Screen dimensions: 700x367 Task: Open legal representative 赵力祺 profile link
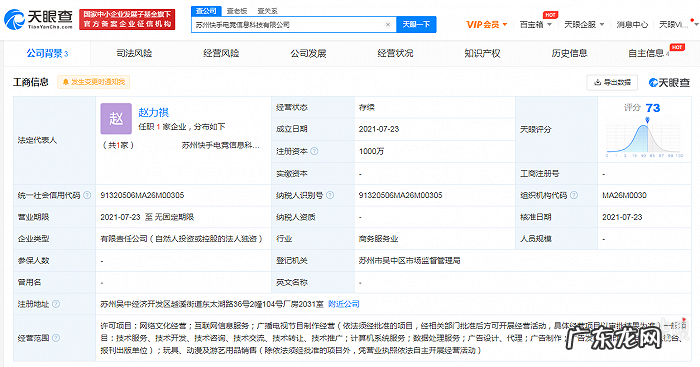tap(153, 112)
